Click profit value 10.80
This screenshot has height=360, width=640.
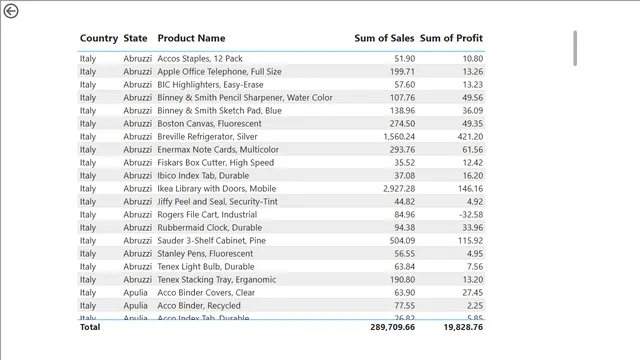point(473,58)
